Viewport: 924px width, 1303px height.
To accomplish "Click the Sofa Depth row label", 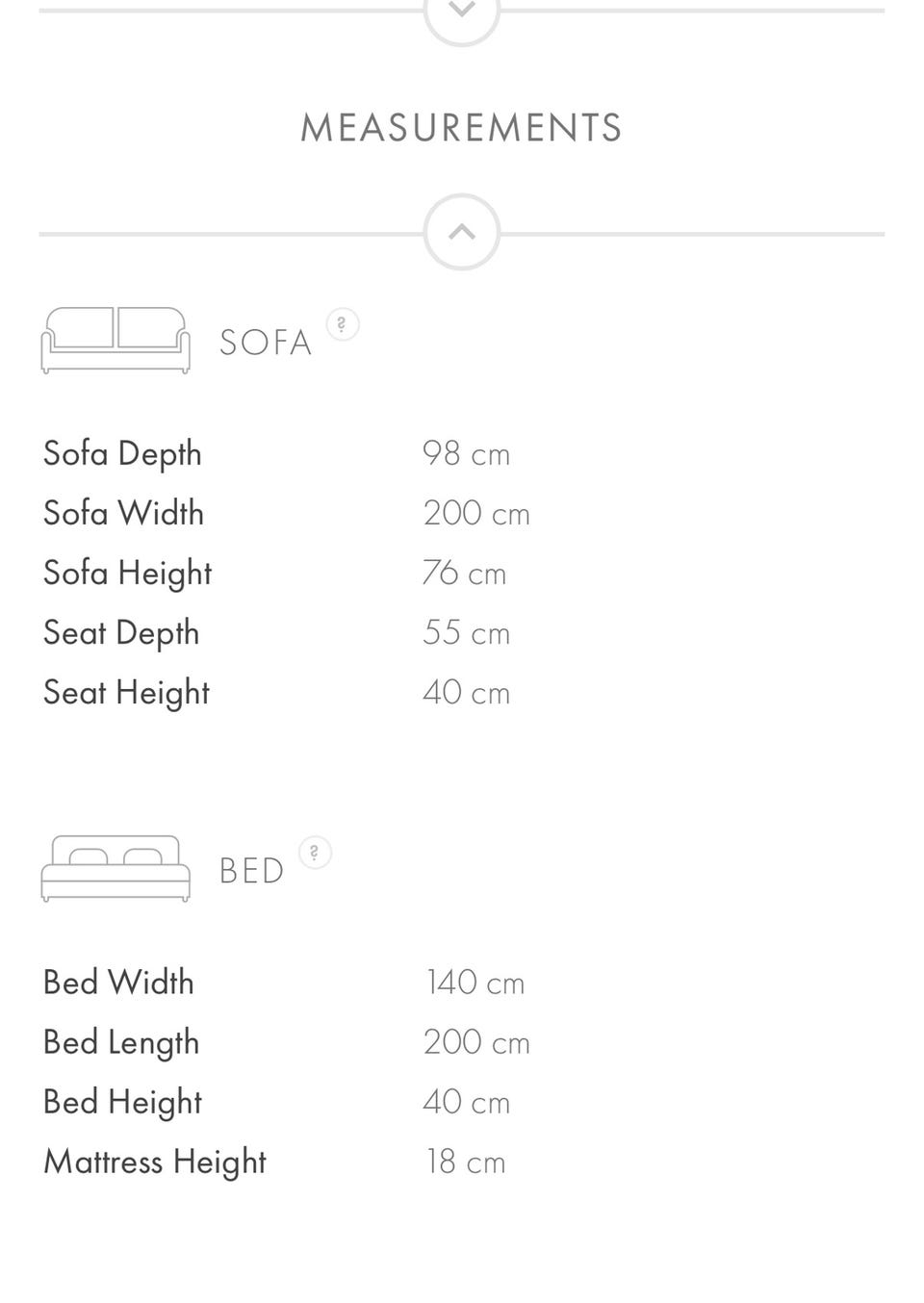I will (122, 454).
